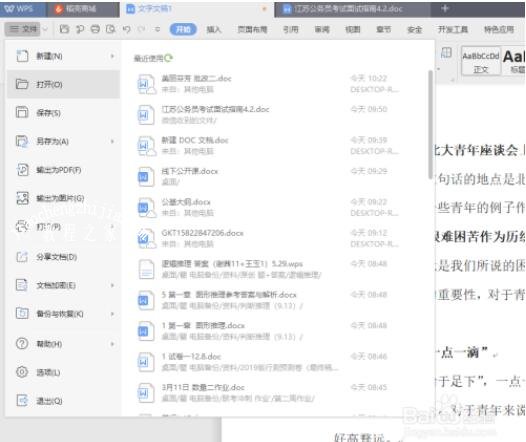Refresh the 最近使用 recent files list
The width and height of the screenshot is (526, 442).
(x=168, y=58)
